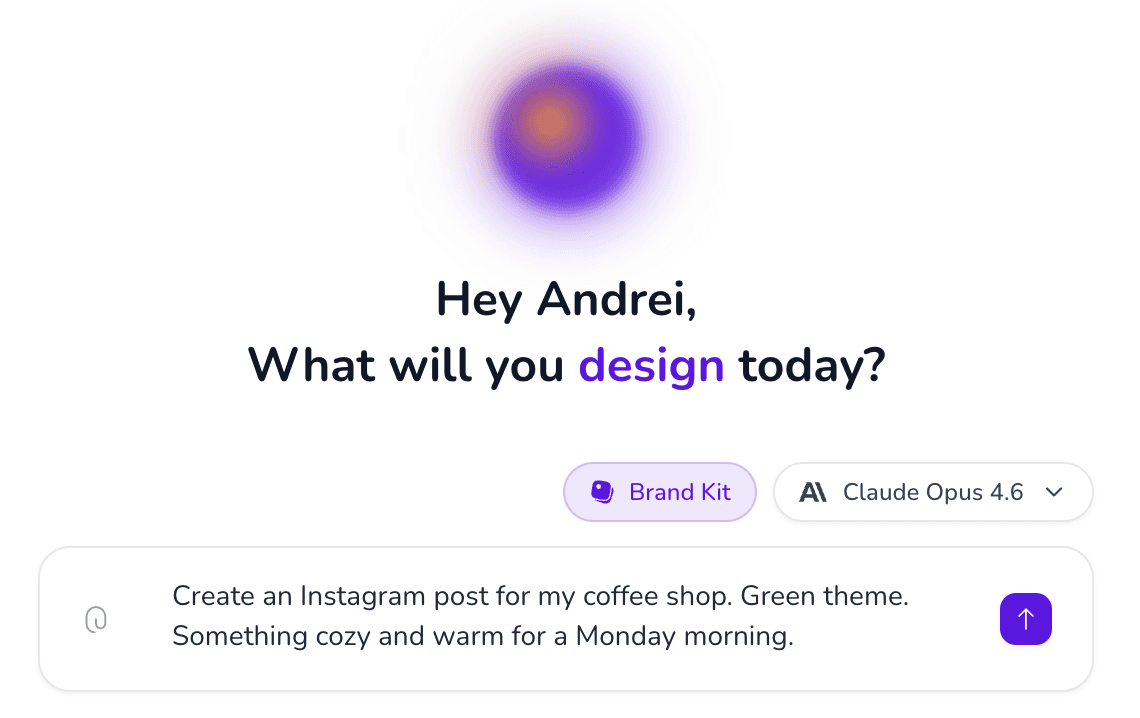Open the file attachment picker via the paperclip
This screenshot has height=718, width=1140.
pos(96,619)
